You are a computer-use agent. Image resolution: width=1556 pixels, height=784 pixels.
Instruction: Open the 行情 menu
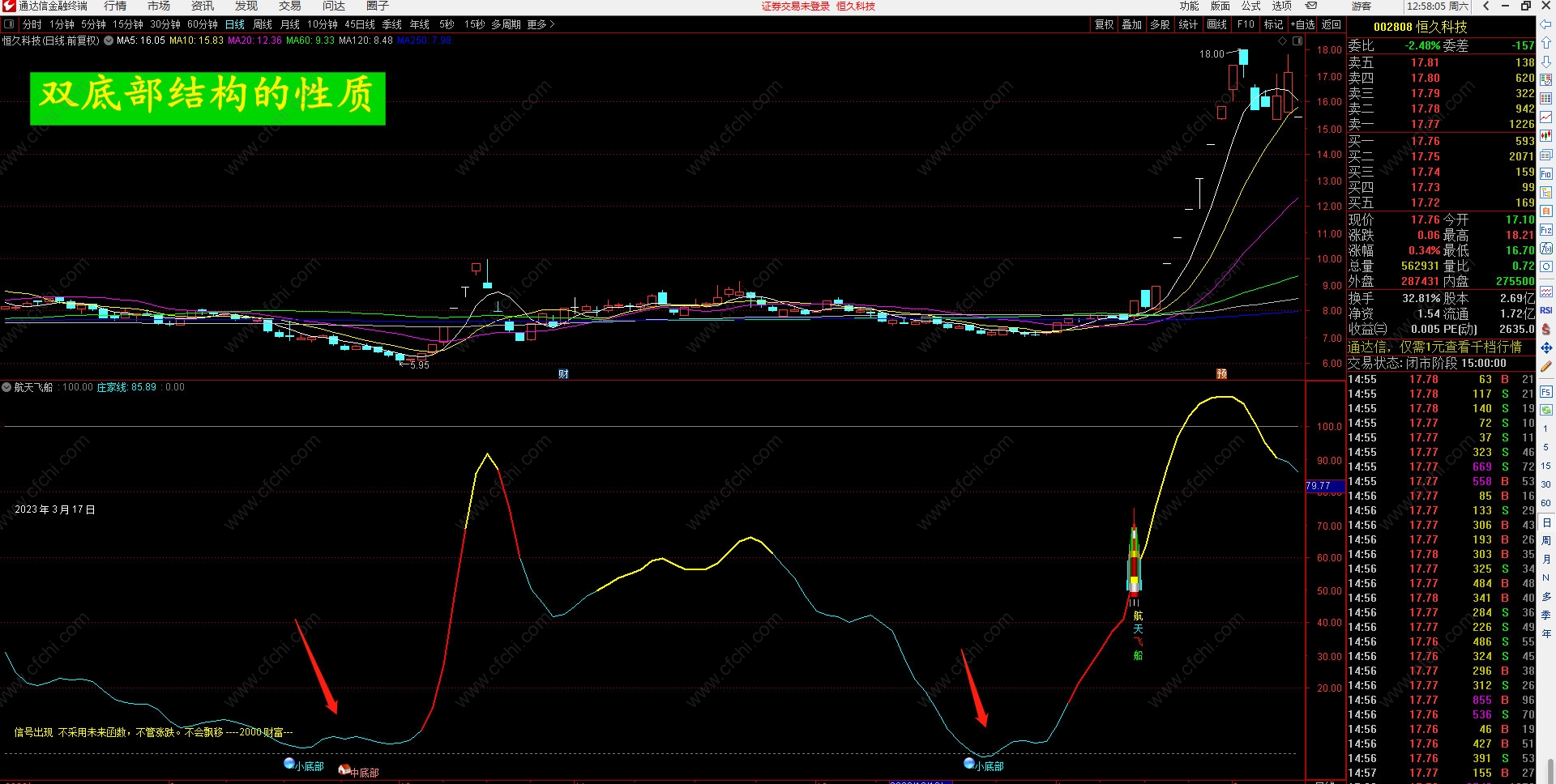click(115, 6)
